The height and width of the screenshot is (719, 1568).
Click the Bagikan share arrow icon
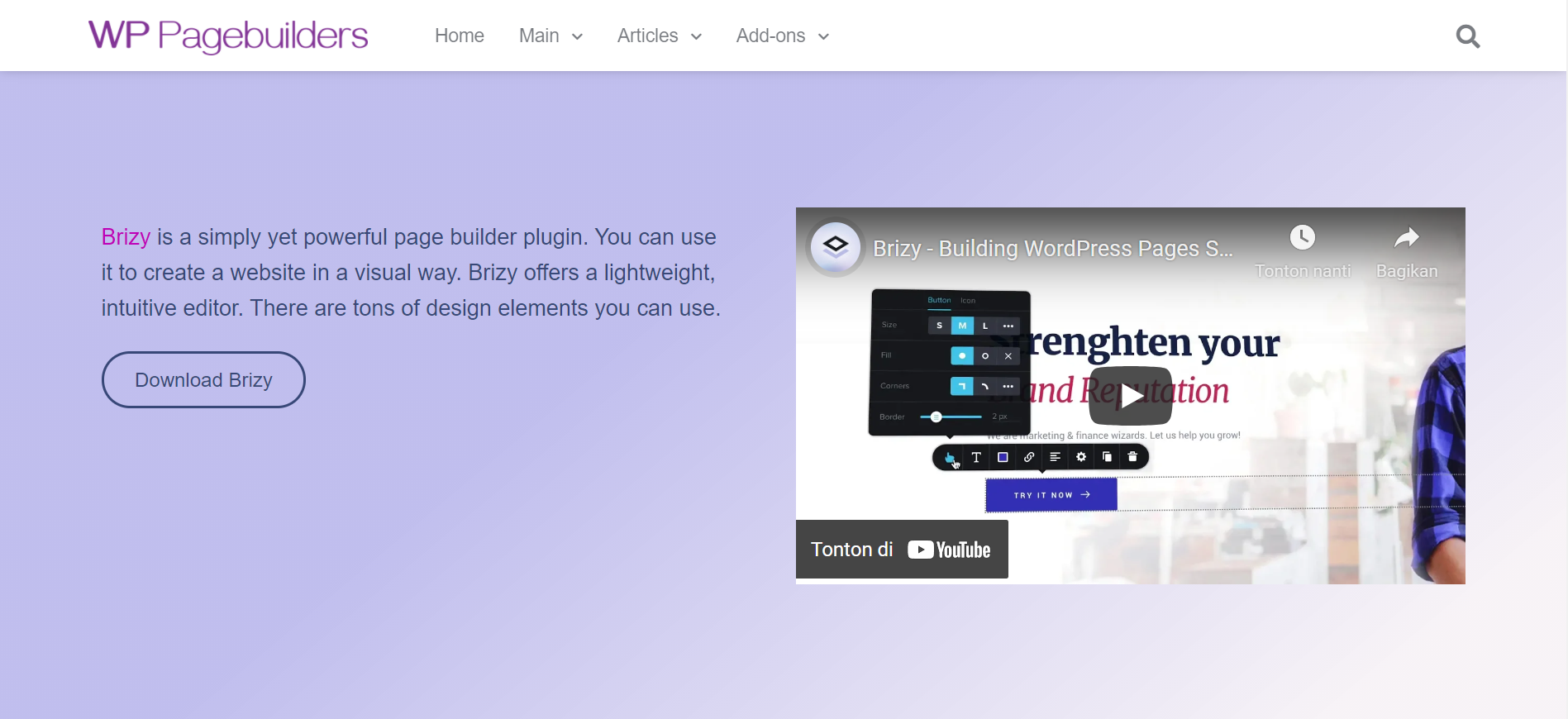click(1407, 238)
